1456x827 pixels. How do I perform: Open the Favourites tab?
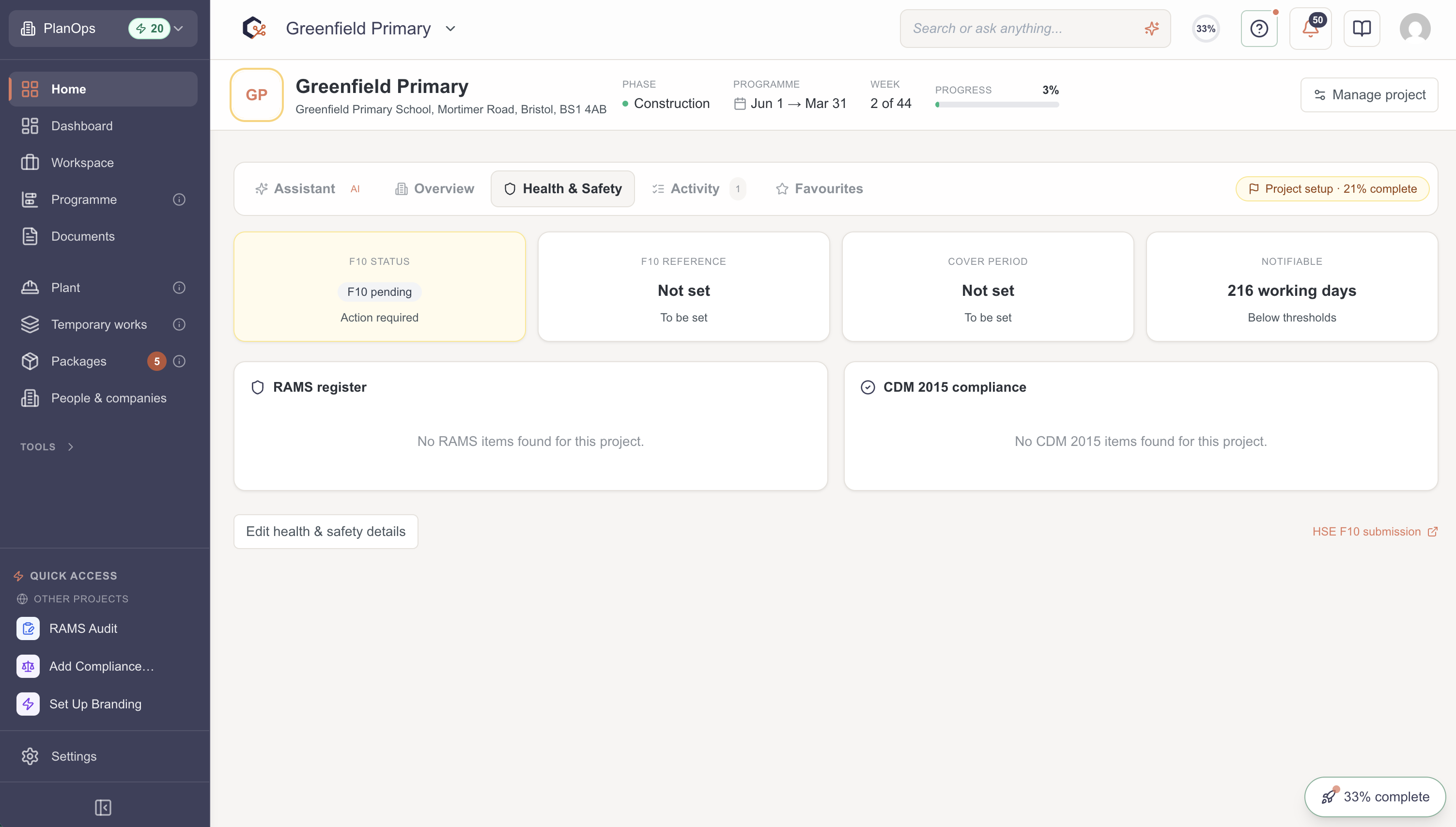(819, 188)
